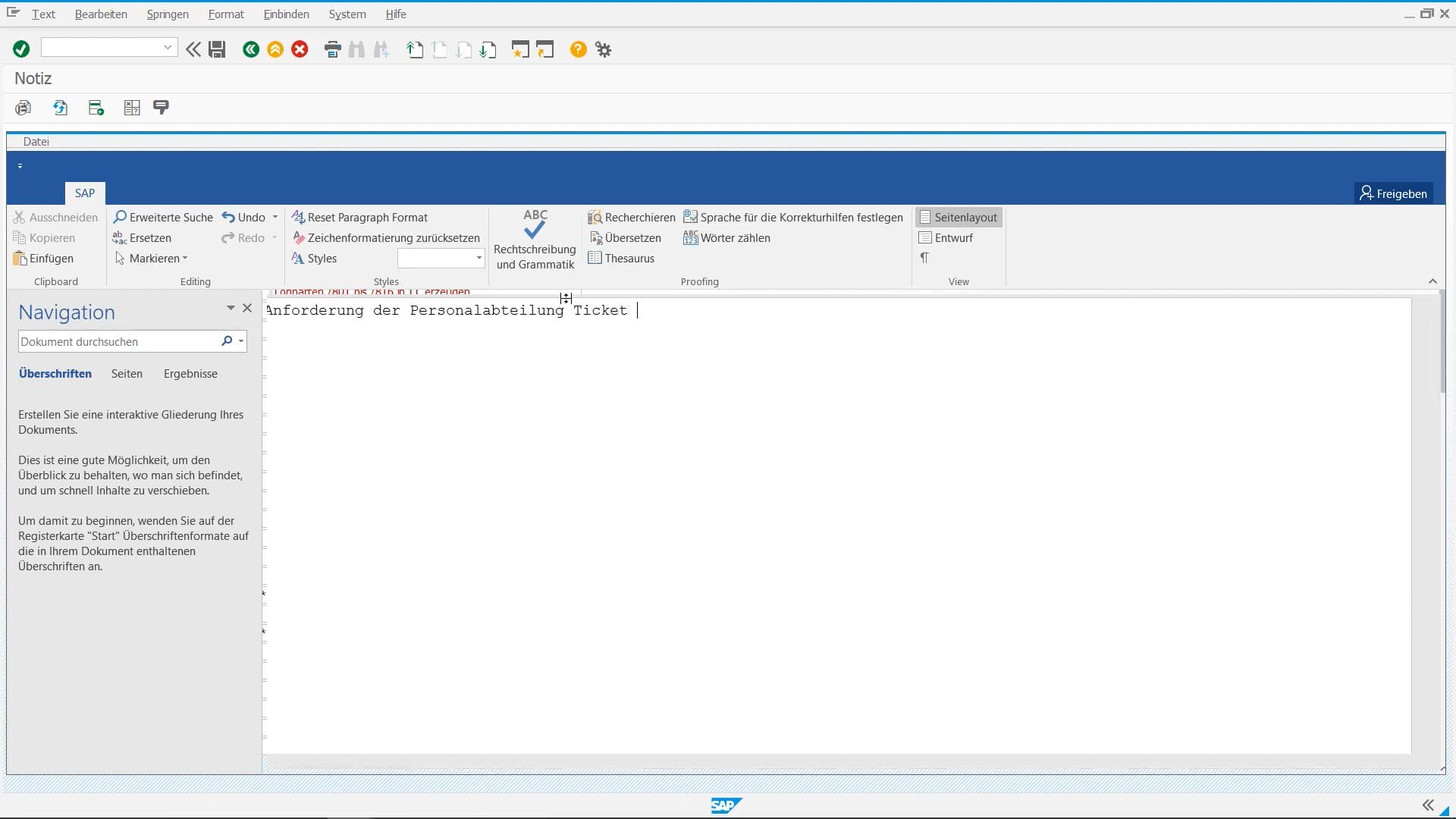Switch to Seiten navigation tab
Viewport: 1456px width, 819px height.
pos(127,374)
